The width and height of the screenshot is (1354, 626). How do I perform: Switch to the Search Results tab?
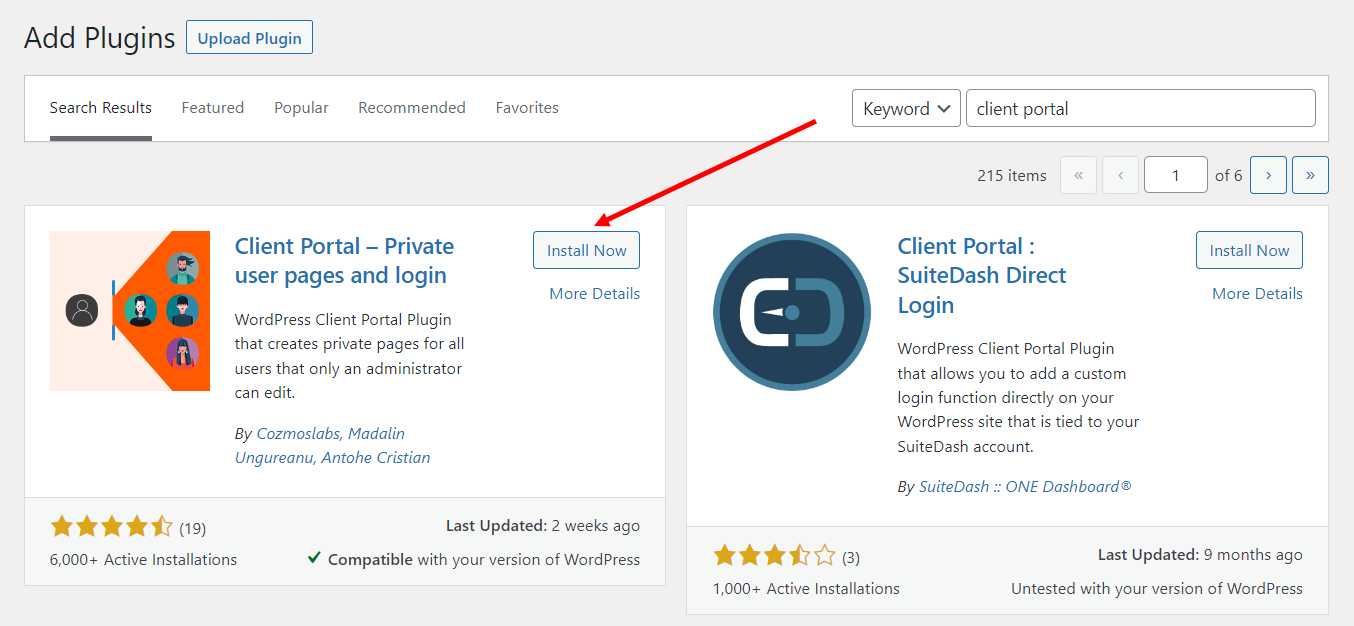click(x=101, y=108)
